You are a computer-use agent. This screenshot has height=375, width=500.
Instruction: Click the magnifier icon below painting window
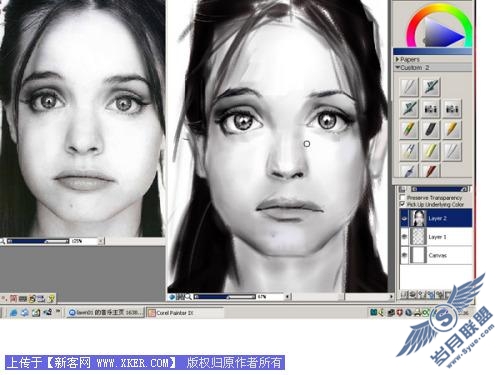click(188, 296)
